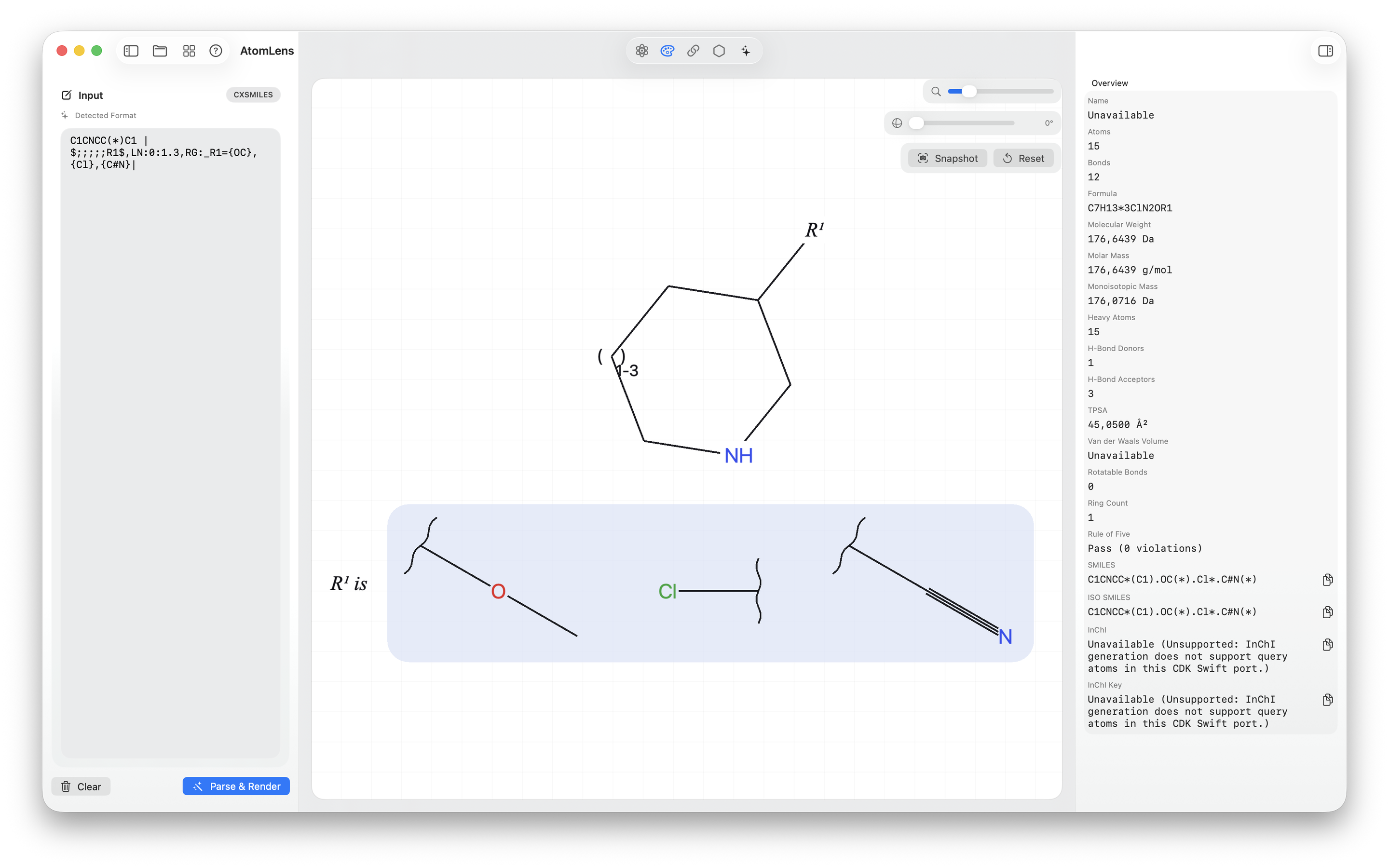
Task: Click the hexagon icon in the toolbar
Action: tap(719, 51)
